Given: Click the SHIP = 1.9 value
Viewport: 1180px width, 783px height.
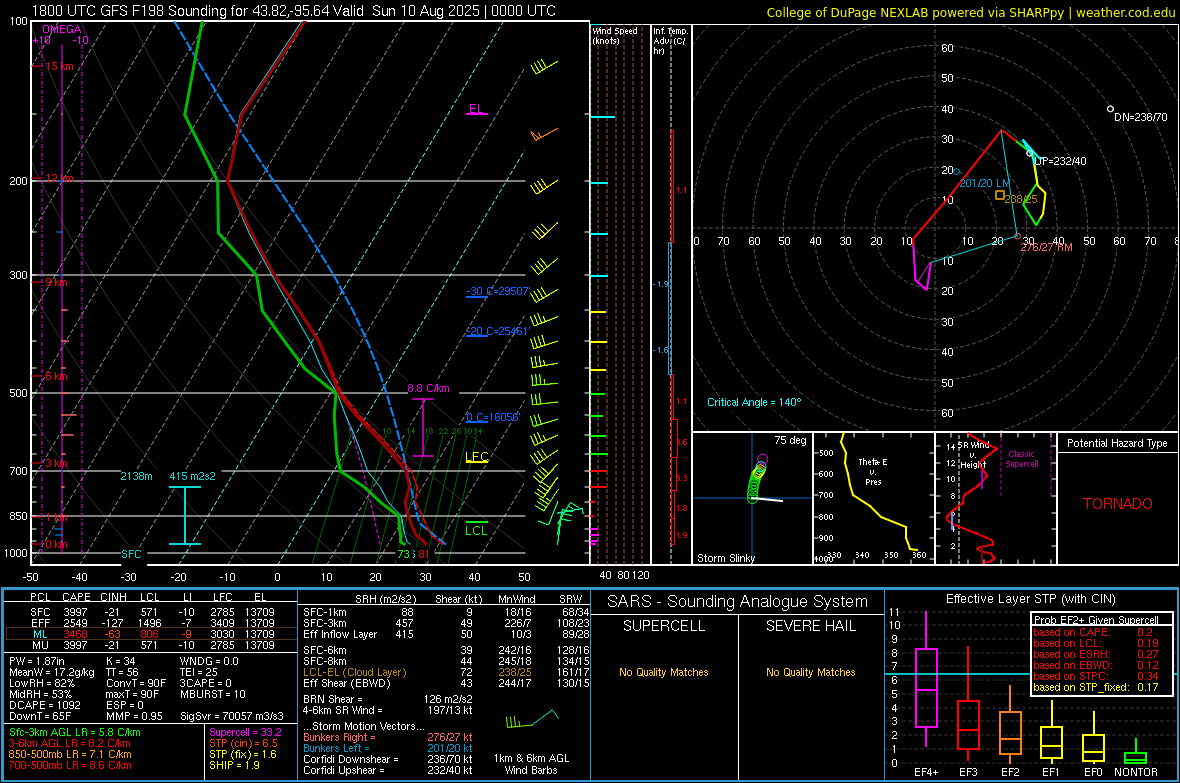Looking at the screenshot, I should (x=234, y=765).
